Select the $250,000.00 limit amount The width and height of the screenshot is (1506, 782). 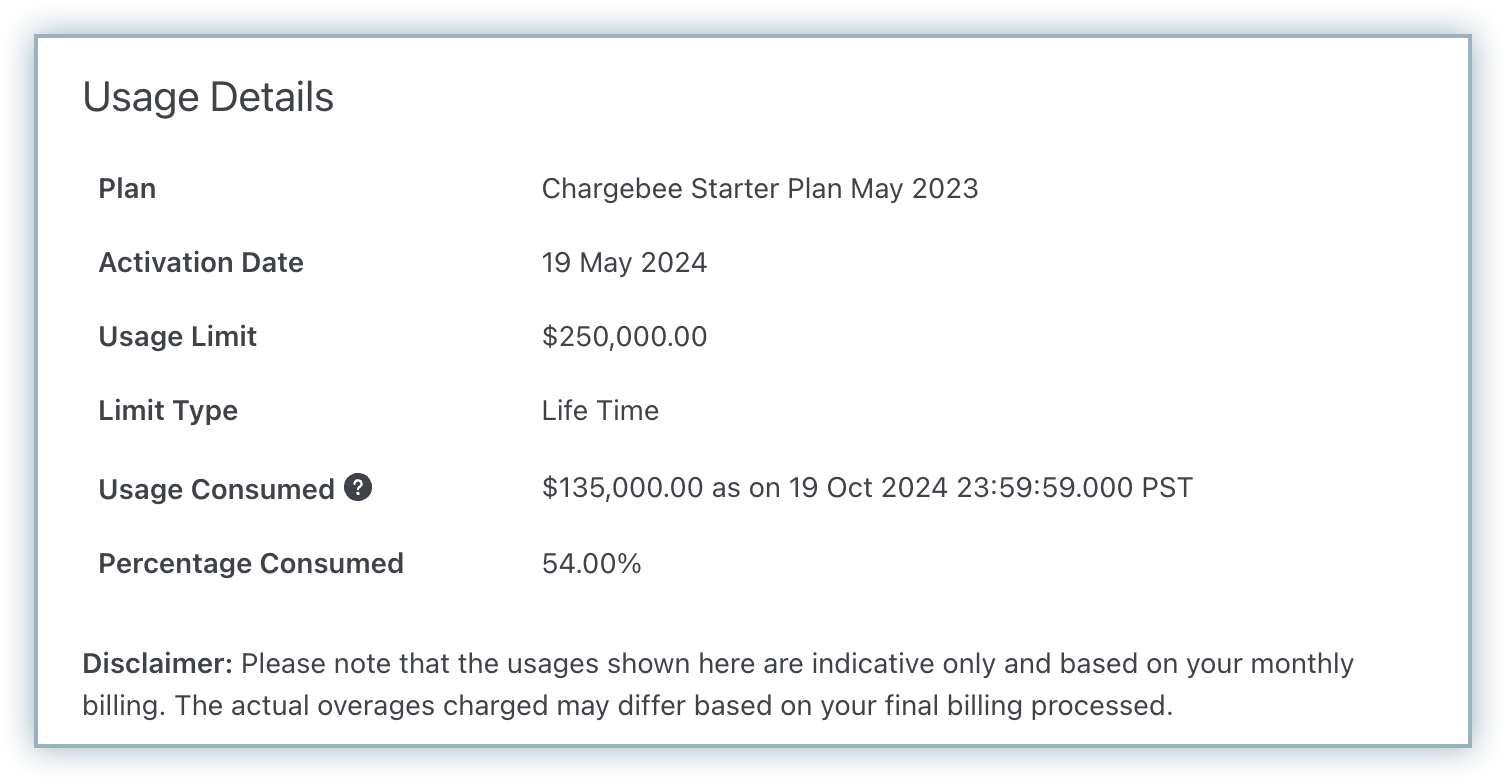623,336
